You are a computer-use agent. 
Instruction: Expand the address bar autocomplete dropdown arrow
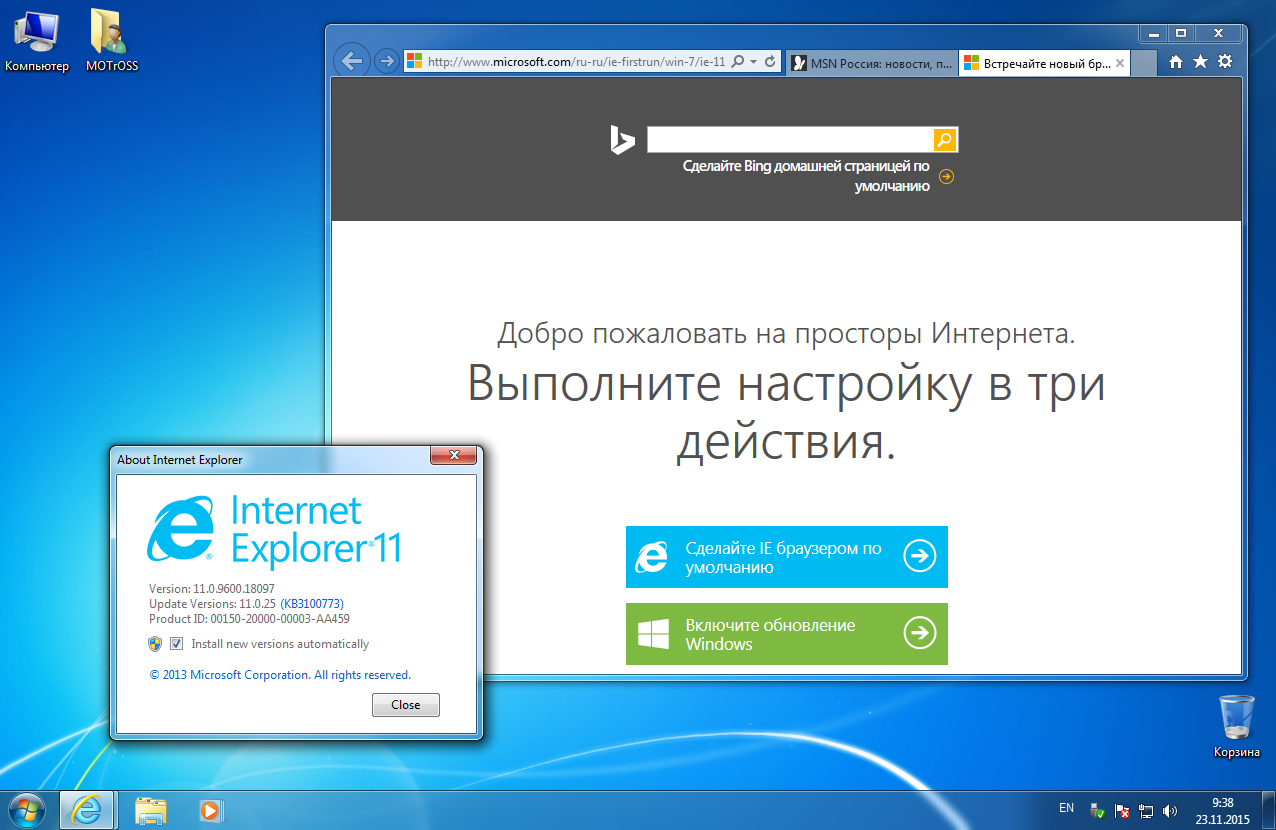tap(753, 62)
